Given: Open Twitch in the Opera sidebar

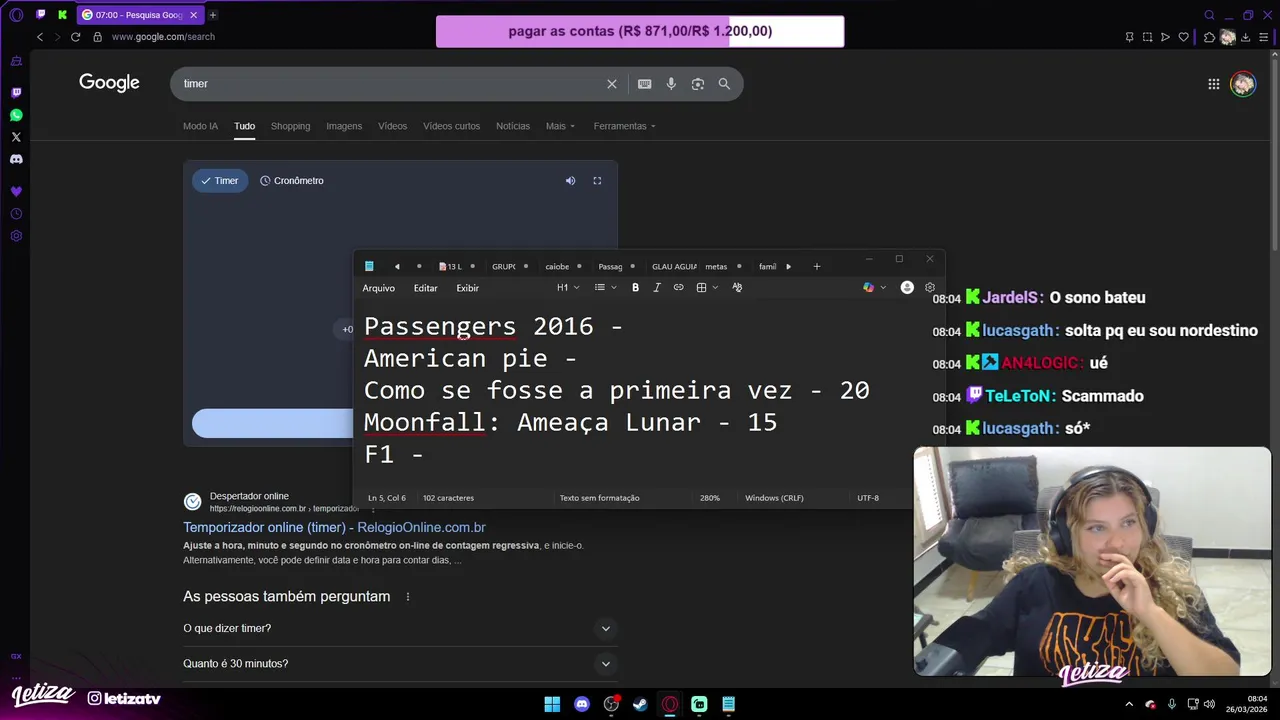Looking at the screenshot, I should 16,93.
